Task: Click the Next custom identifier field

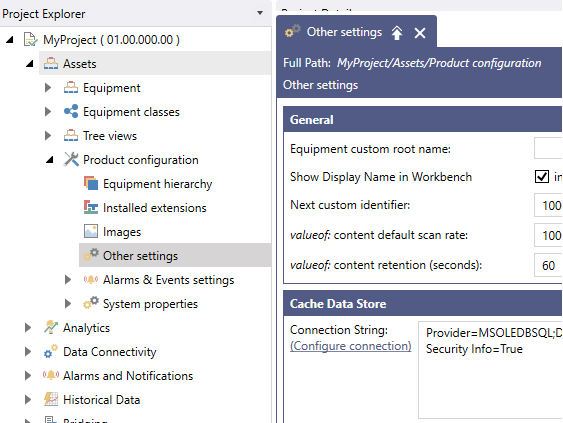Action: [548, 205]
